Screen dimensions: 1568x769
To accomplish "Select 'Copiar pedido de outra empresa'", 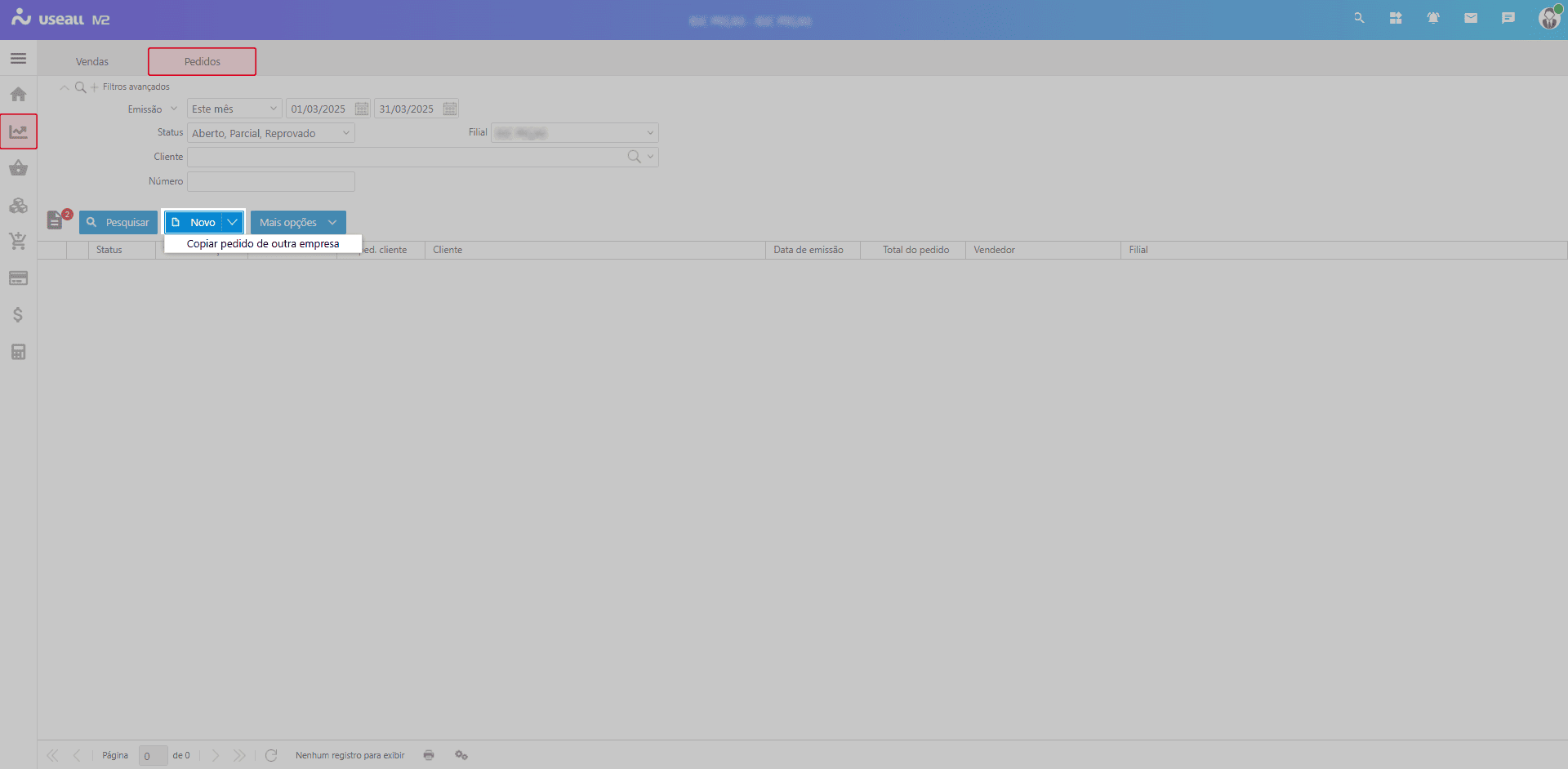I will pos(263,244).
